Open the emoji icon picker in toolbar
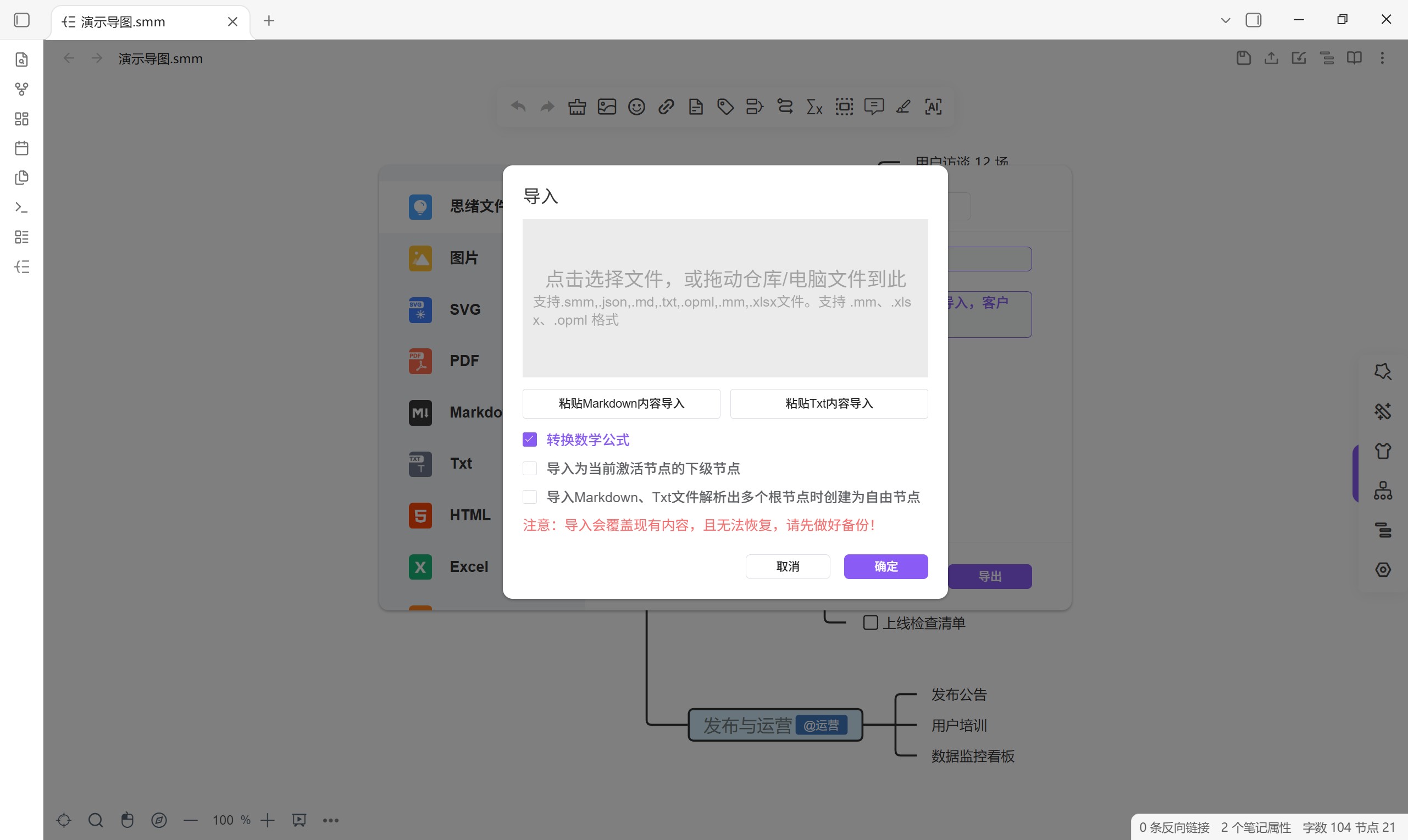Image resolution: width=1408 pixels, height=840 pixels. click(636, 107)
